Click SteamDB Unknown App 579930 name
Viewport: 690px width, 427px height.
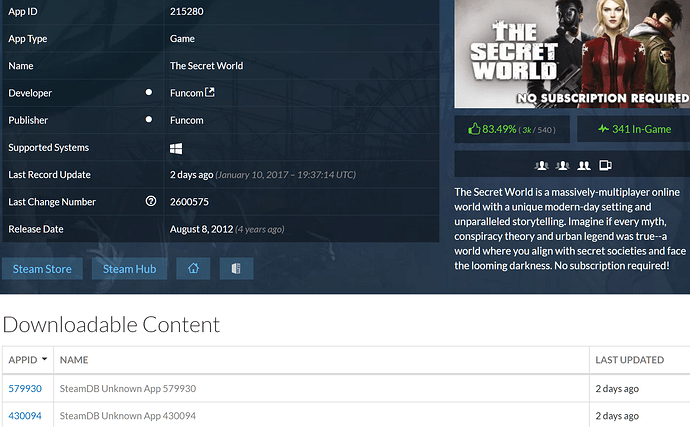(128, 388)
